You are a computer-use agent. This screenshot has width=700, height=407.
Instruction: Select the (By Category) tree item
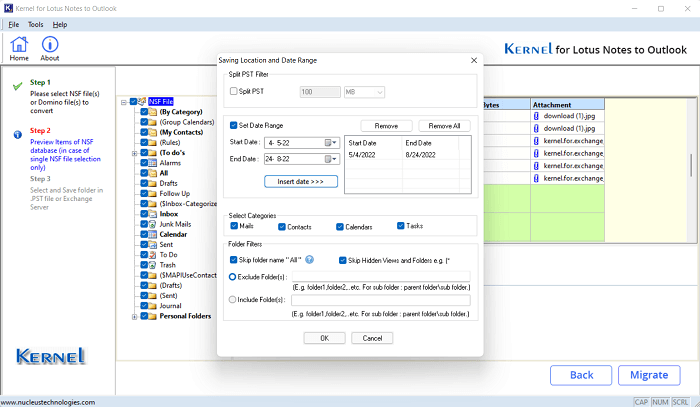[181, 112]
